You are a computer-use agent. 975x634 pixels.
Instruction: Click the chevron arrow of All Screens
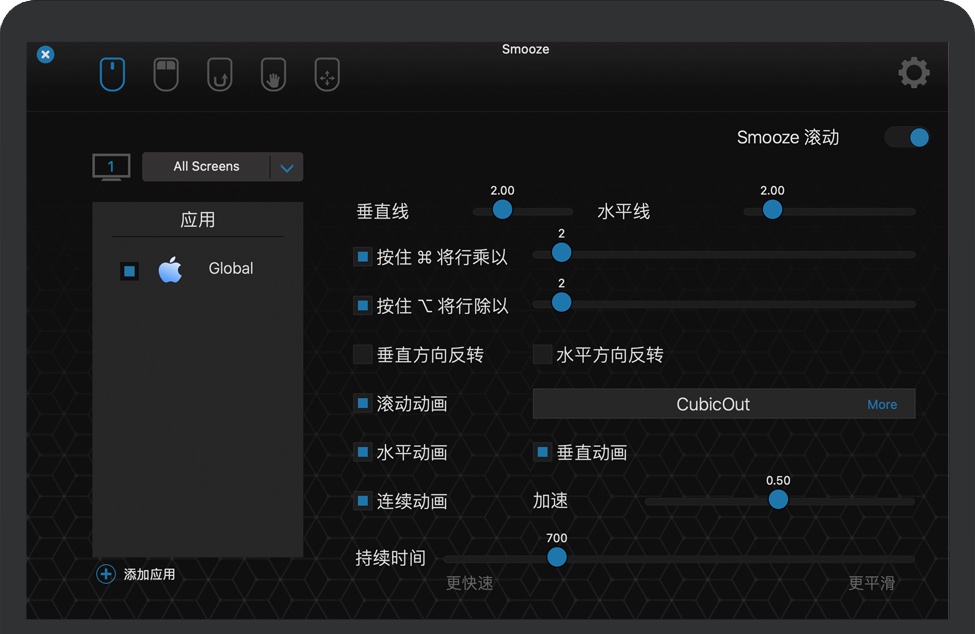tap(287, 168)
